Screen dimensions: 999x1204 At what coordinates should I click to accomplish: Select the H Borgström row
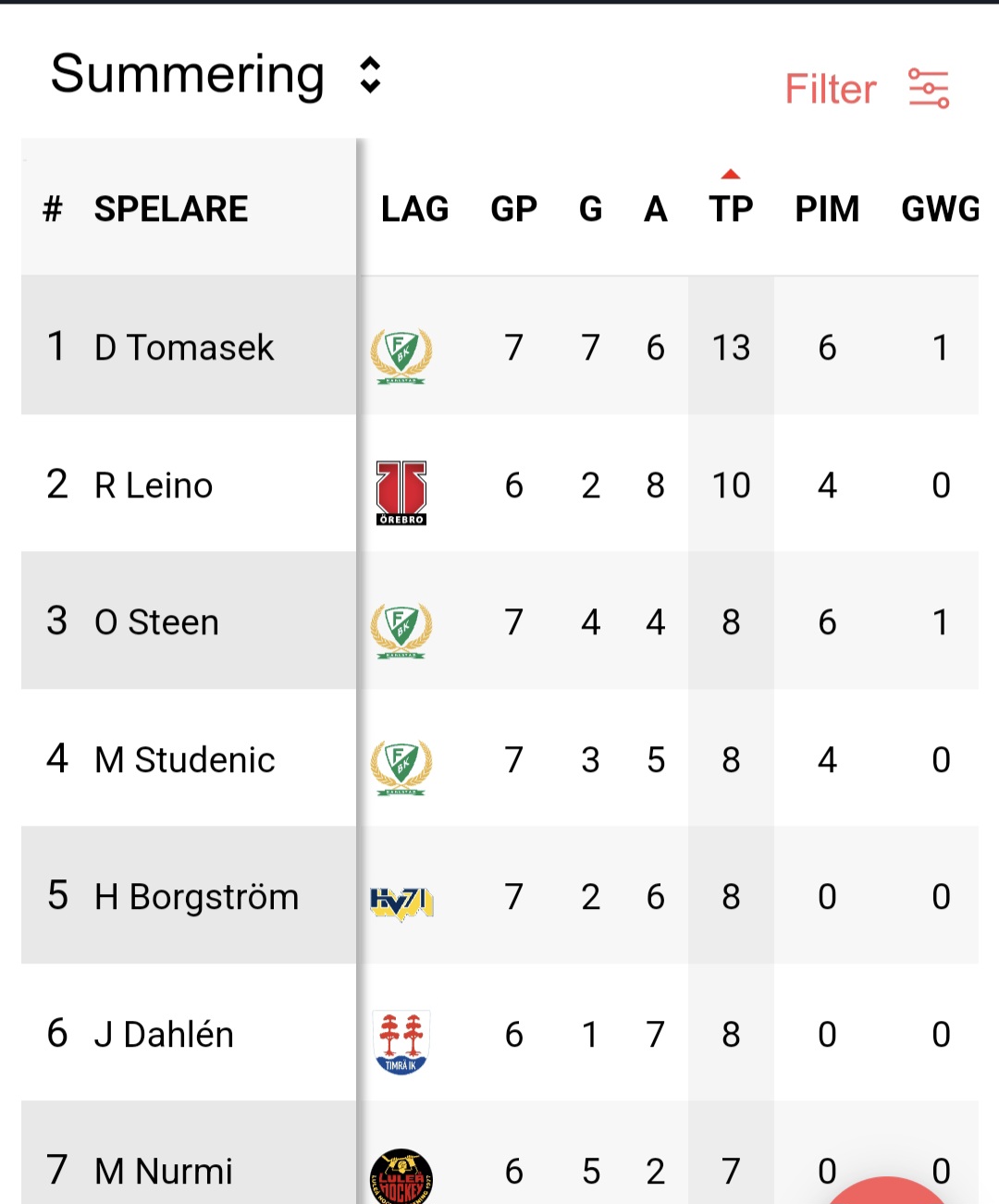pos(499,896)
